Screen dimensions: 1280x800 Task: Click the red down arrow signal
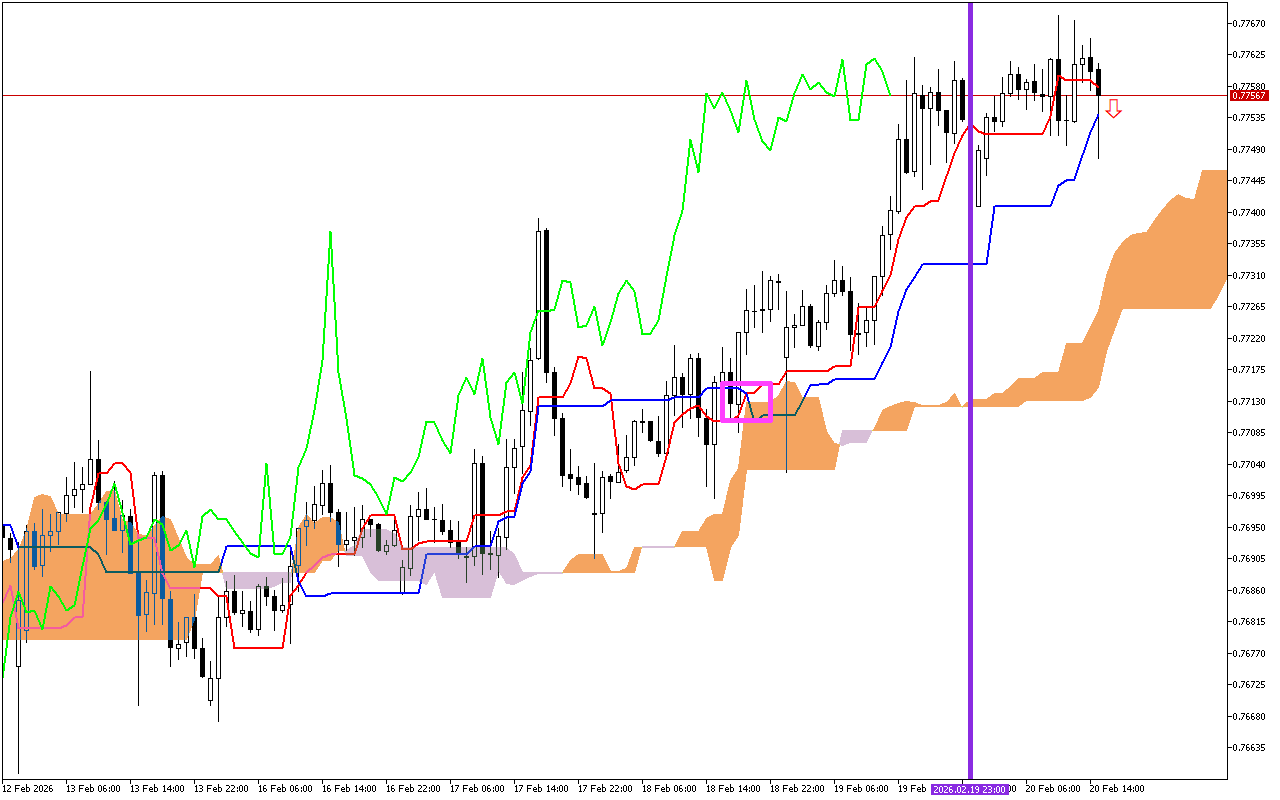click(x=1113, y=109)
